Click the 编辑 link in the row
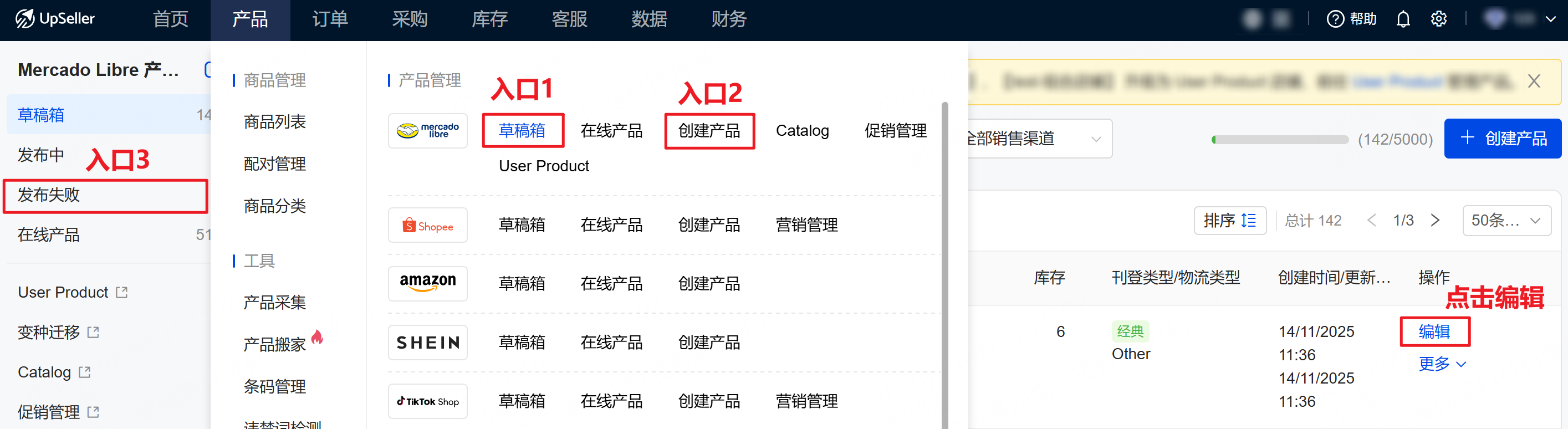1568x429 pixels. (x=1434, y=331)
